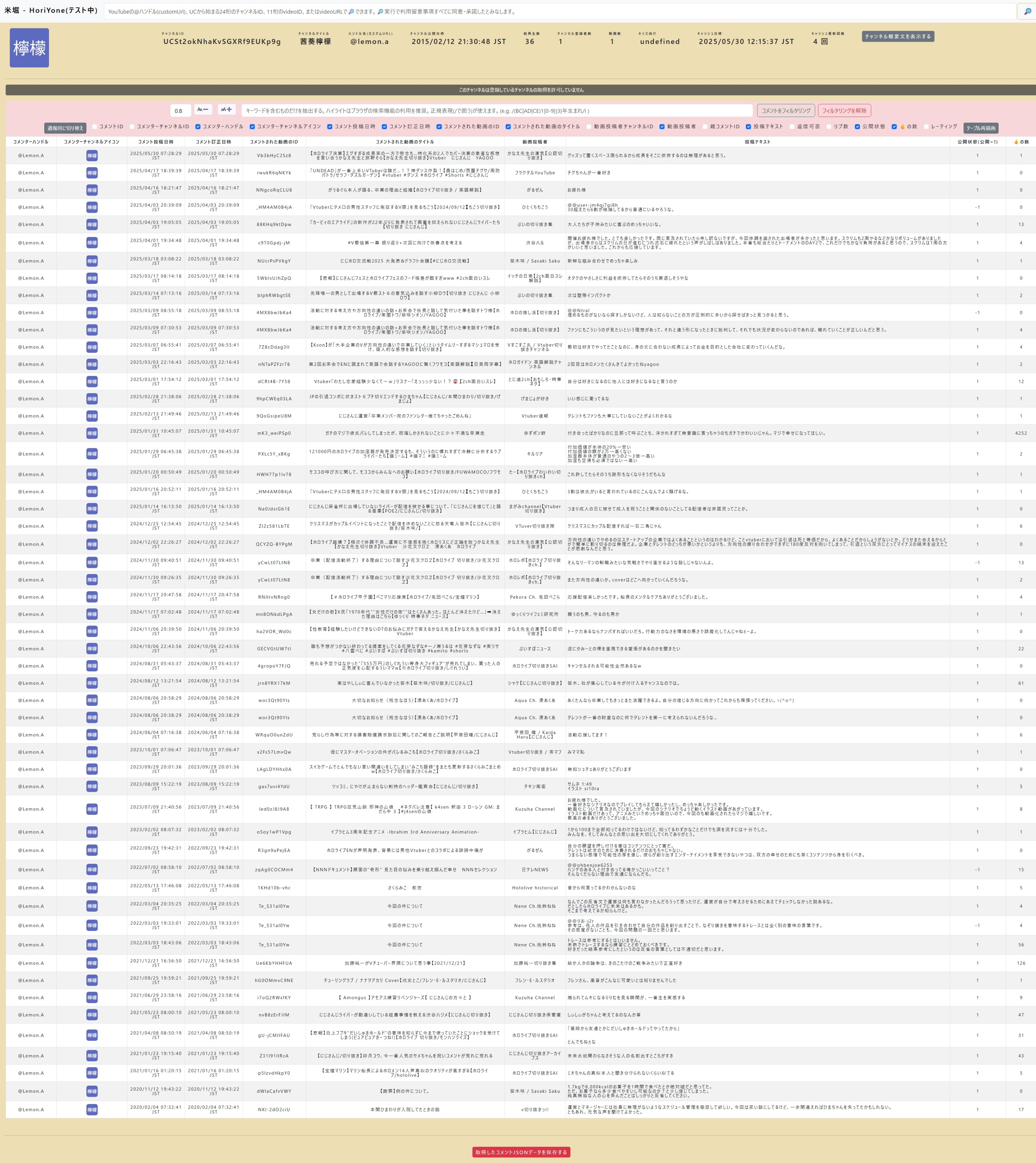The image size is (1036, 1163).
Task: Click commenter icon in 2025/04/16 18:21:47 row
Action: pos(92,190)
